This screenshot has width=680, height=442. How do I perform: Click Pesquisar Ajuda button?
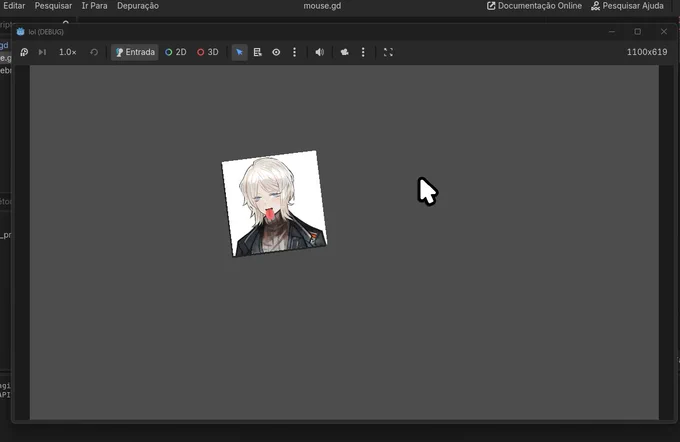[627, 6]
